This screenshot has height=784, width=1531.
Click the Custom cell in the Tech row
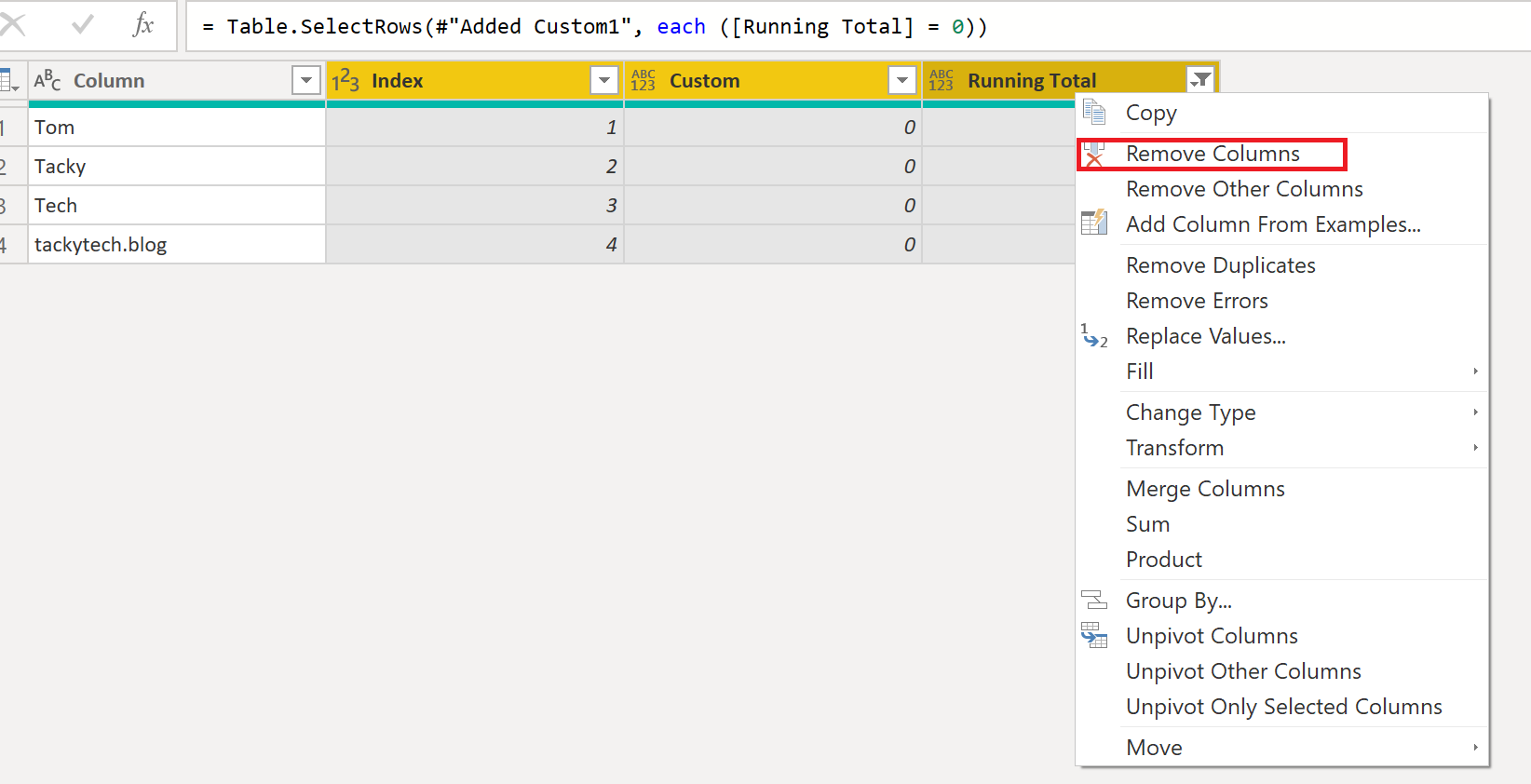click(773, 206)
